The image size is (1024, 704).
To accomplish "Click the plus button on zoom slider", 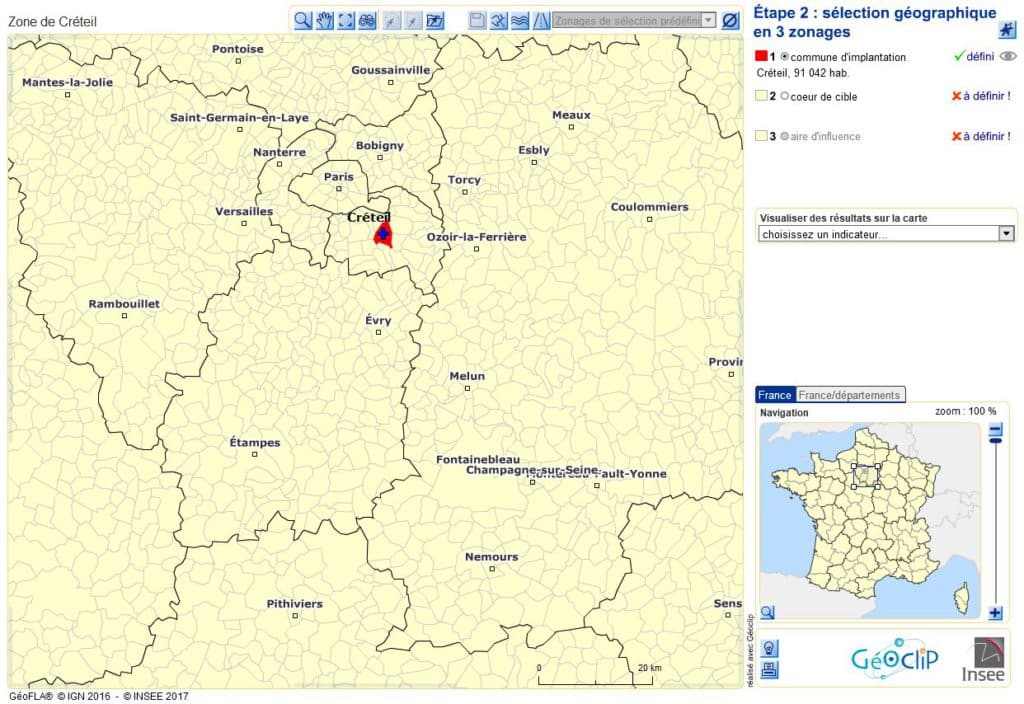I will point(995,613).
